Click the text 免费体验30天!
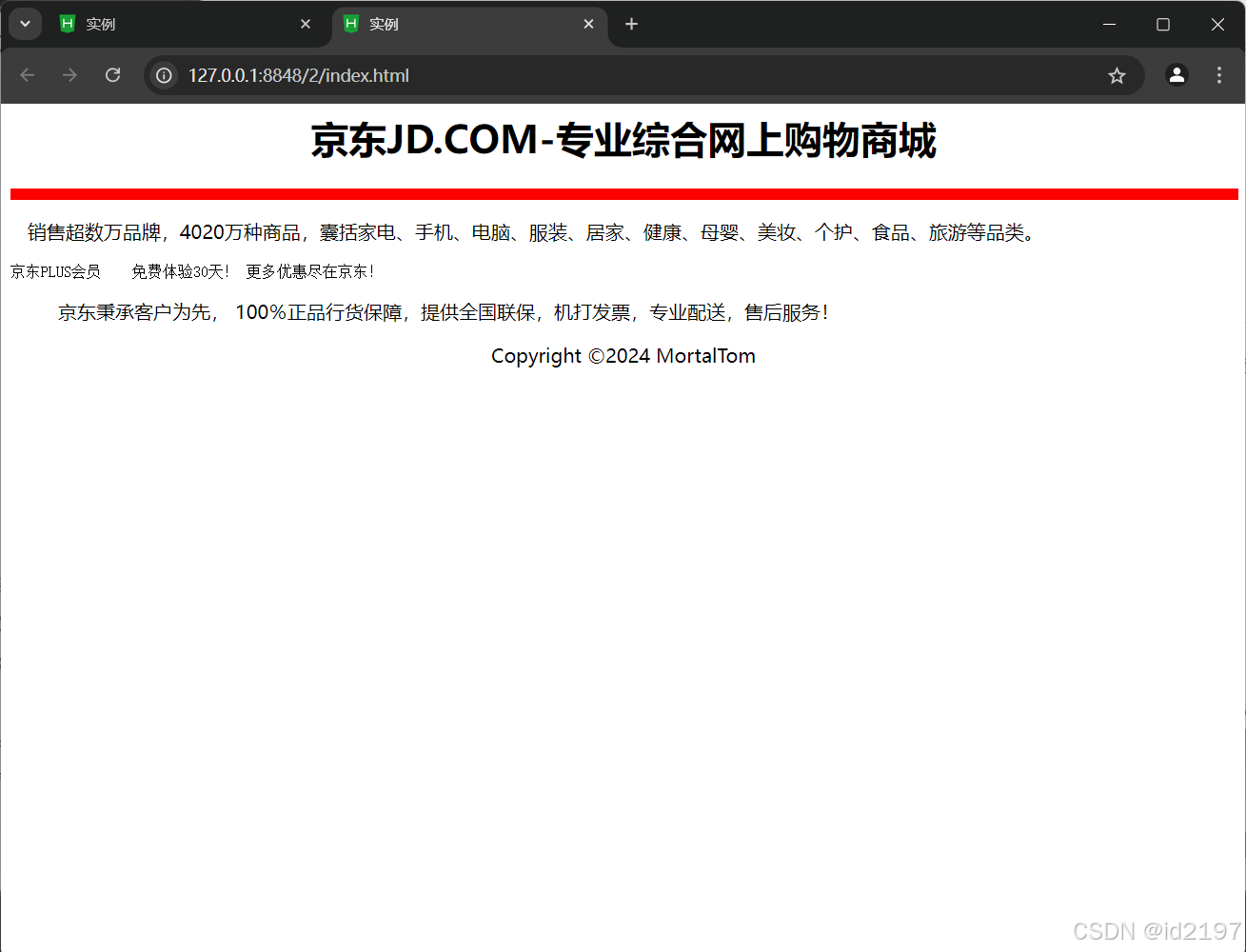Viewport: 1246px width, 952px height. 180,272
